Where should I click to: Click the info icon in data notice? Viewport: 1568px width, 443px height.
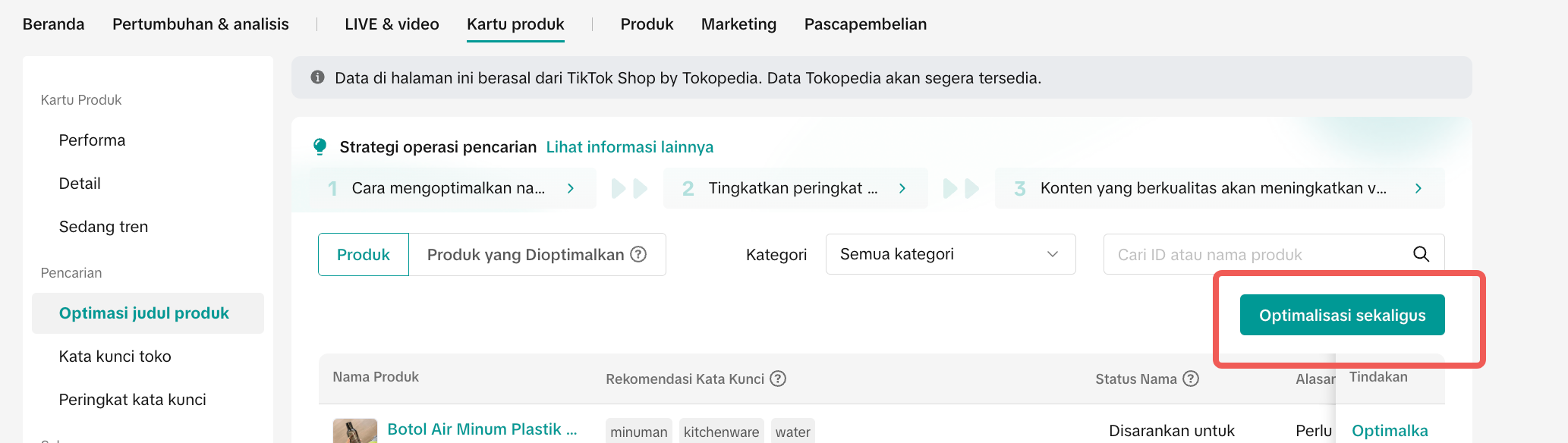click(318, 77)
